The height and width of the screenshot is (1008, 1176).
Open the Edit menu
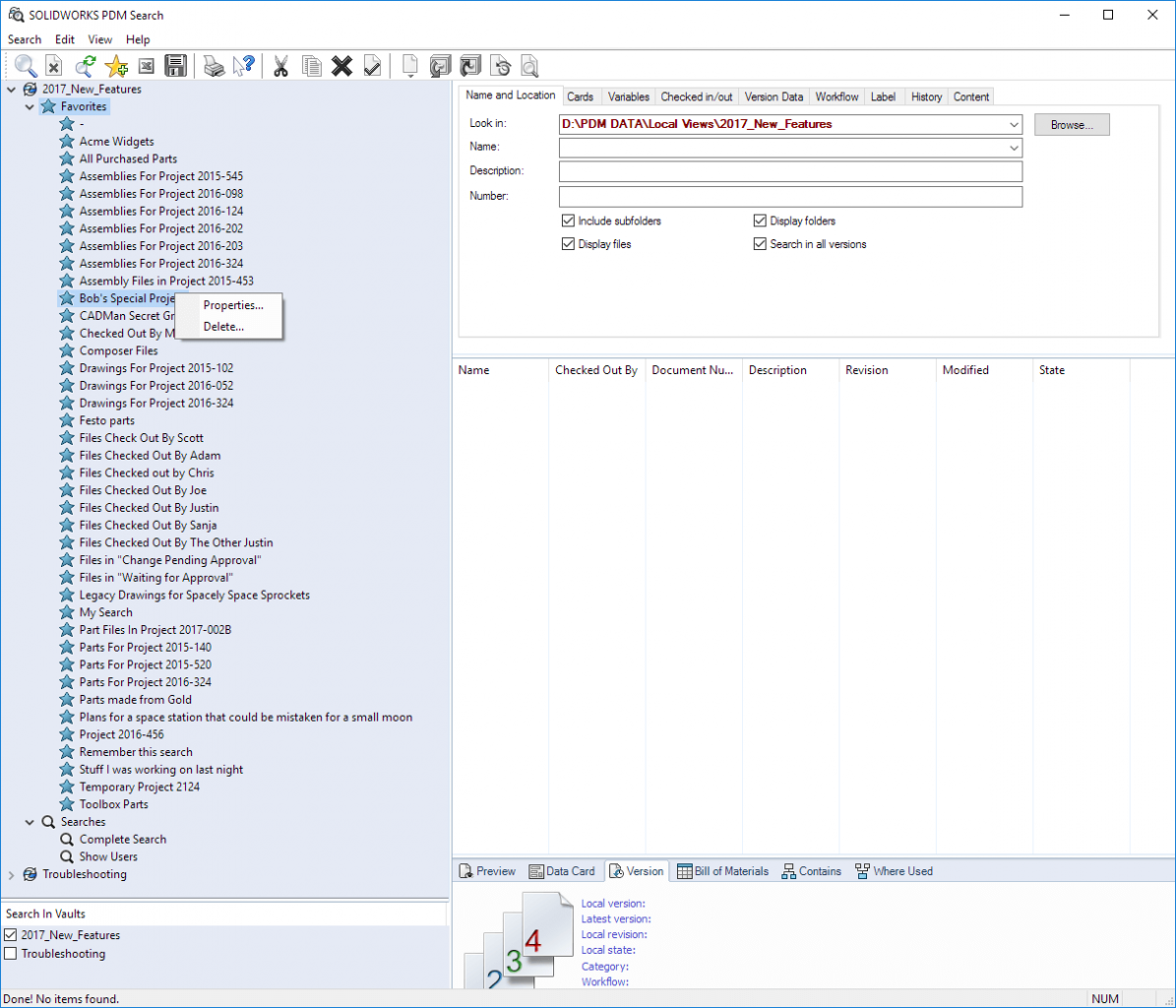tap(65, 39)
